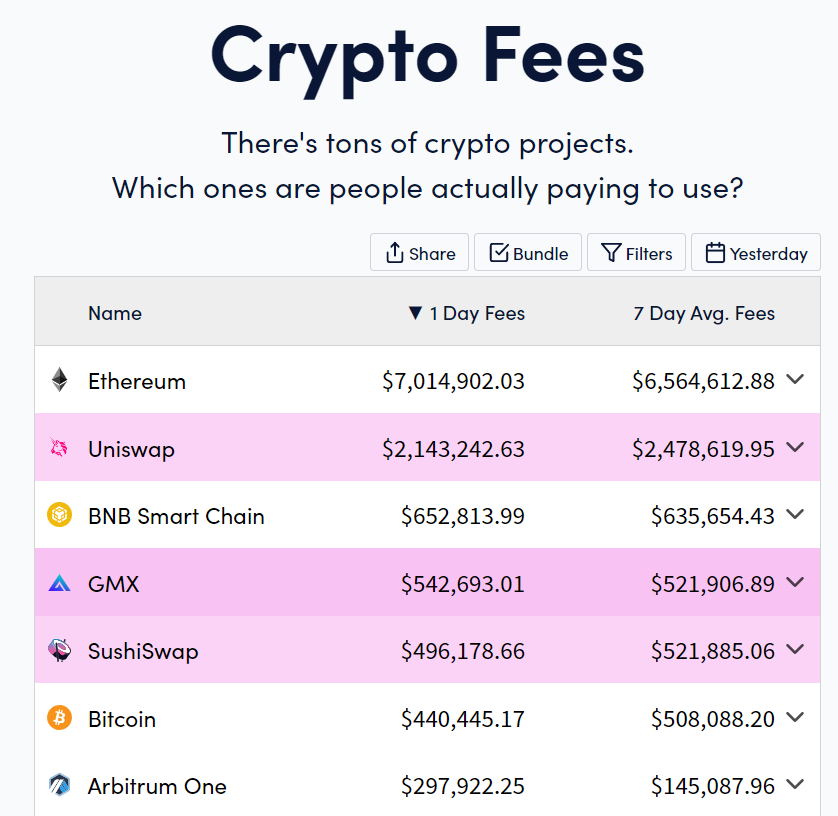Select the Arbitrum One row name

point(157,786)
